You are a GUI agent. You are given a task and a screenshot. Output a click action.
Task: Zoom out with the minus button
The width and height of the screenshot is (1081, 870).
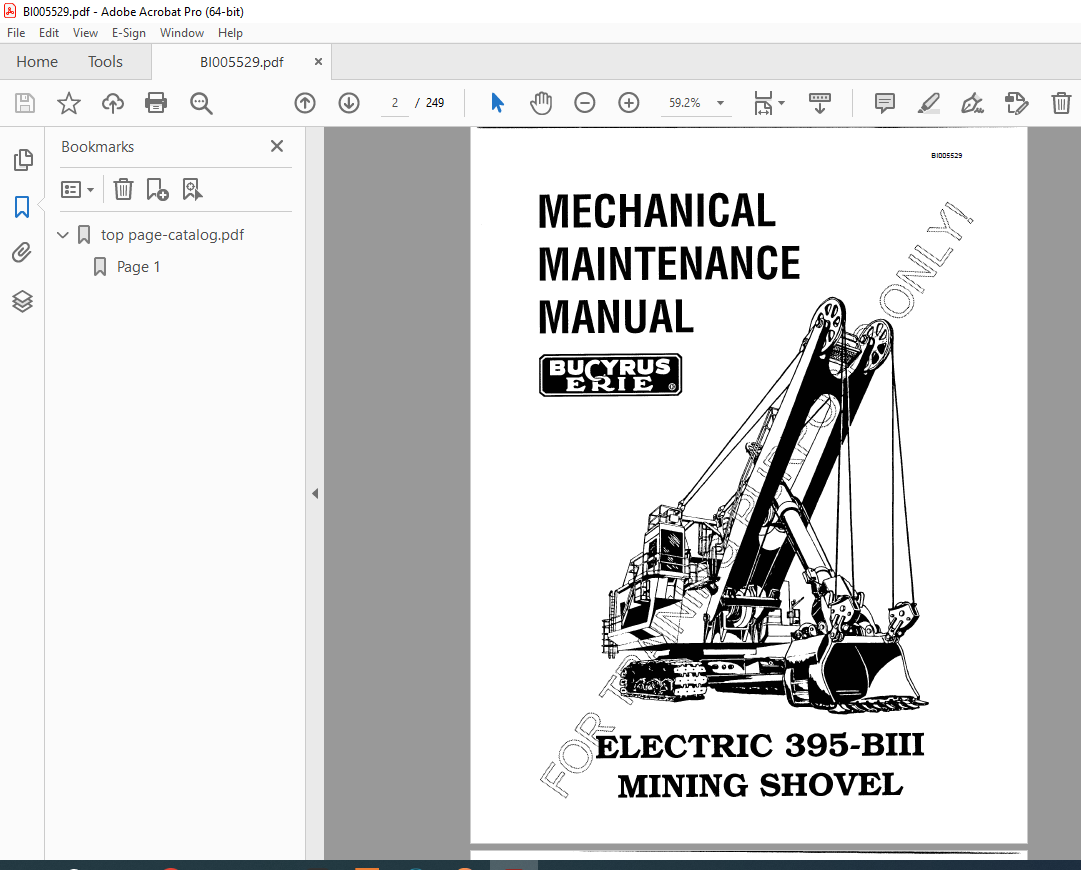tap(585, 103)
